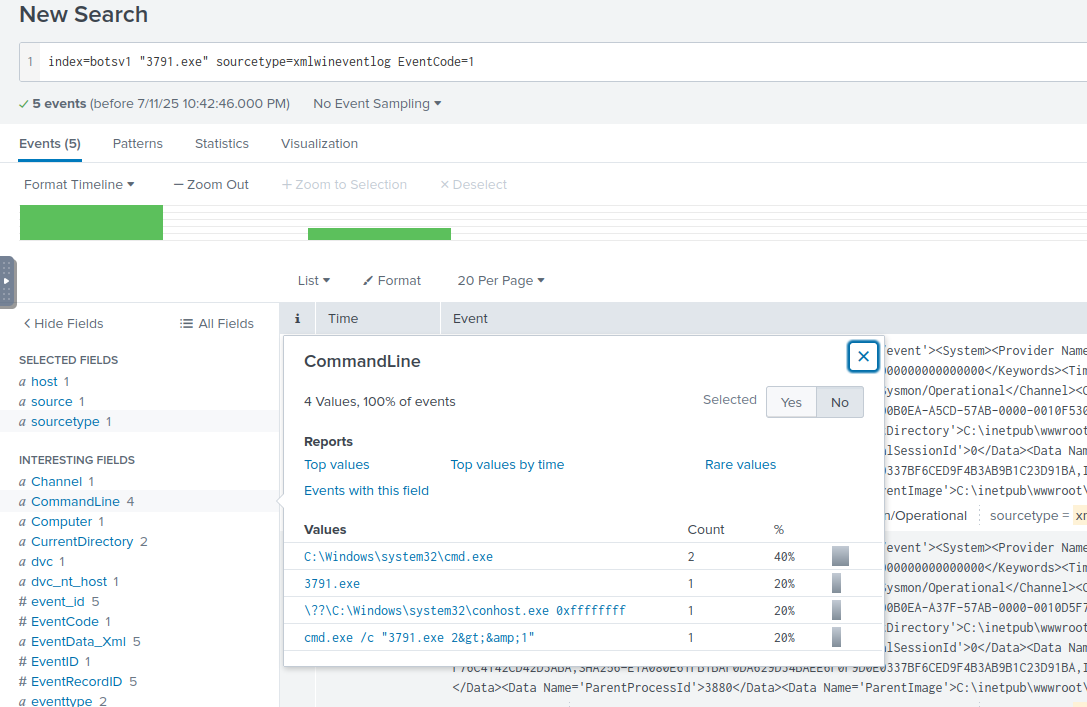Click Events with this field link
This screenshot has width=1087, height=707.
[367, 490]
